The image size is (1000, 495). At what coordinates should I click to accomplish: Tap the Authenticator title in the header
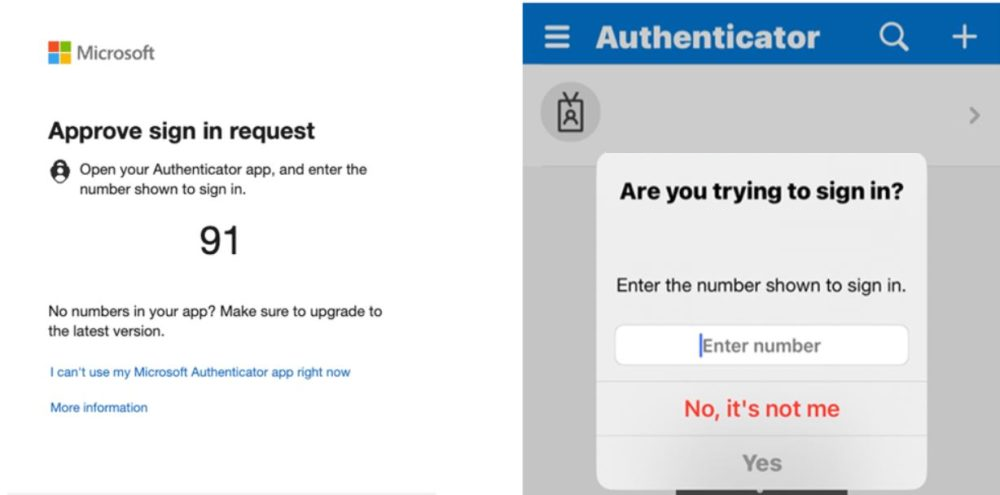pos(707,37)
